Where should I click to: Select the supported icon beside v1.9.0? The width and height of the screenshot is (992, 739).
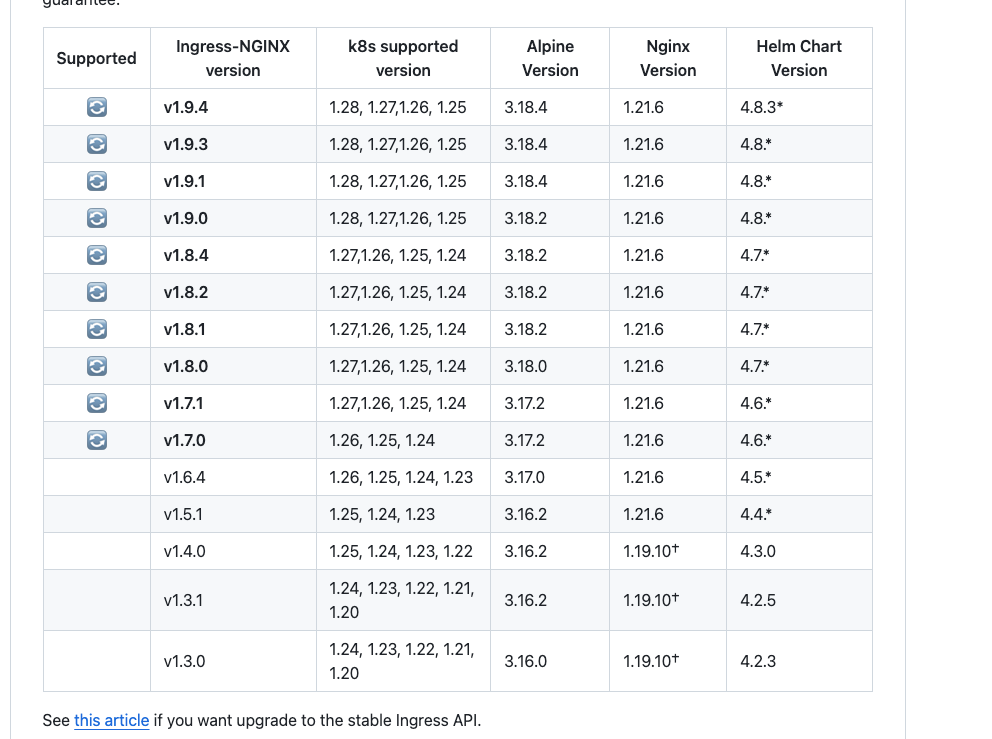[x=97, y=218]
